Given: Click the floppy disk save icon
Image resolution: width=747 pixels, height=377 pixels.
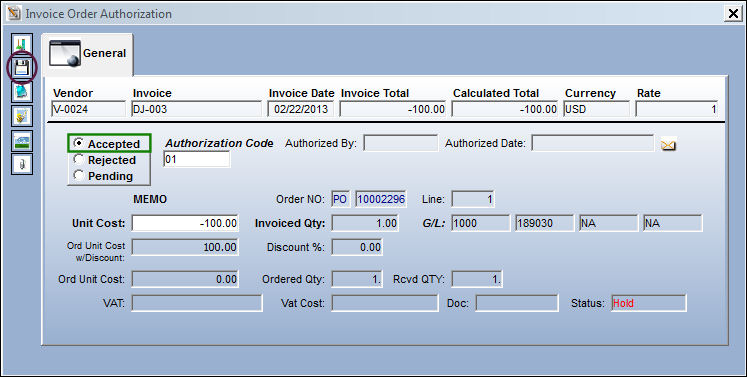Looking at the screenshot, I should click(22, 68).
